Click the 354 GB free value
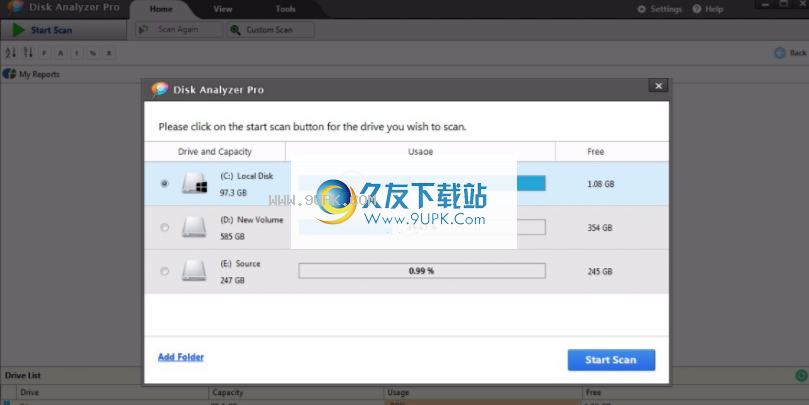Screen dimensions: 809x405 (x=600, y=228)
